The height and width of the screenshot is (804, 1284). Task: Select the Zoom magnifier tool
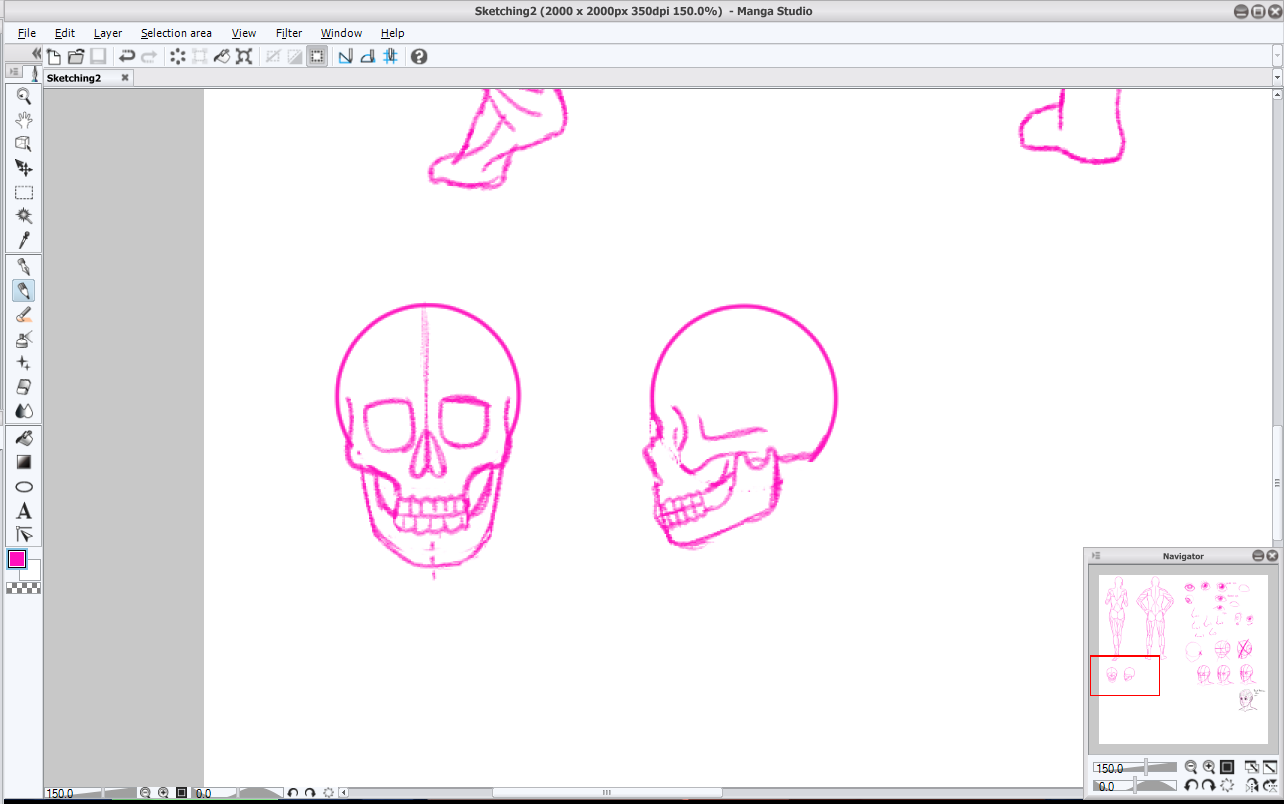point(24,96)
